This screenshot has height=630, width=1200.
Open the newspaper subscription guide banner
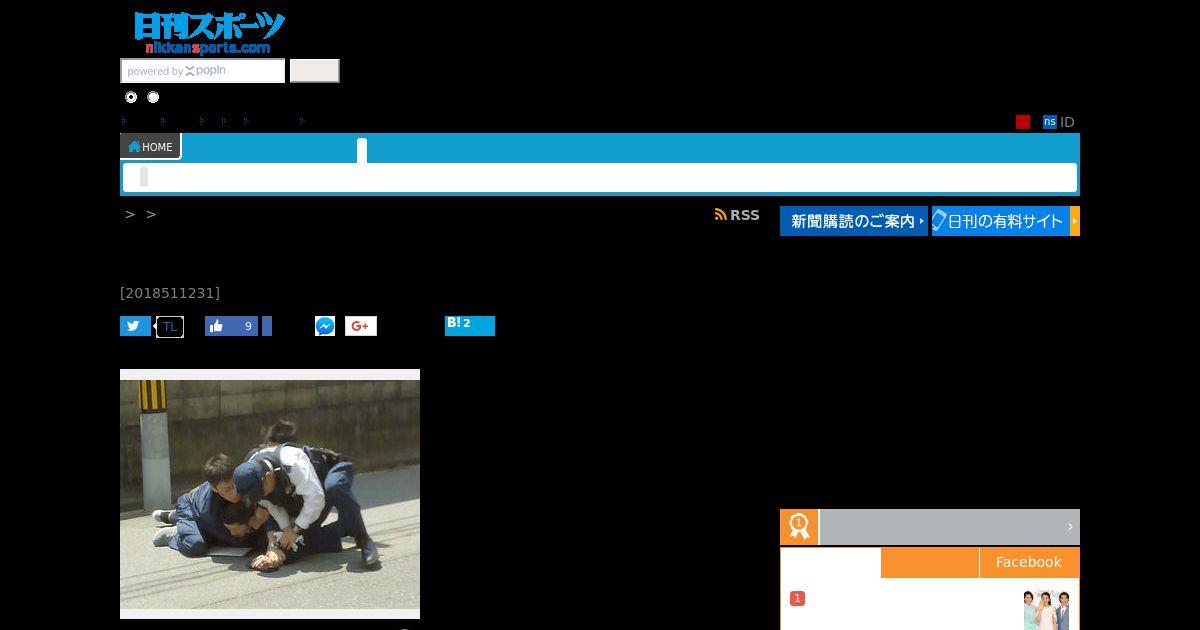(x=854, y=221)
